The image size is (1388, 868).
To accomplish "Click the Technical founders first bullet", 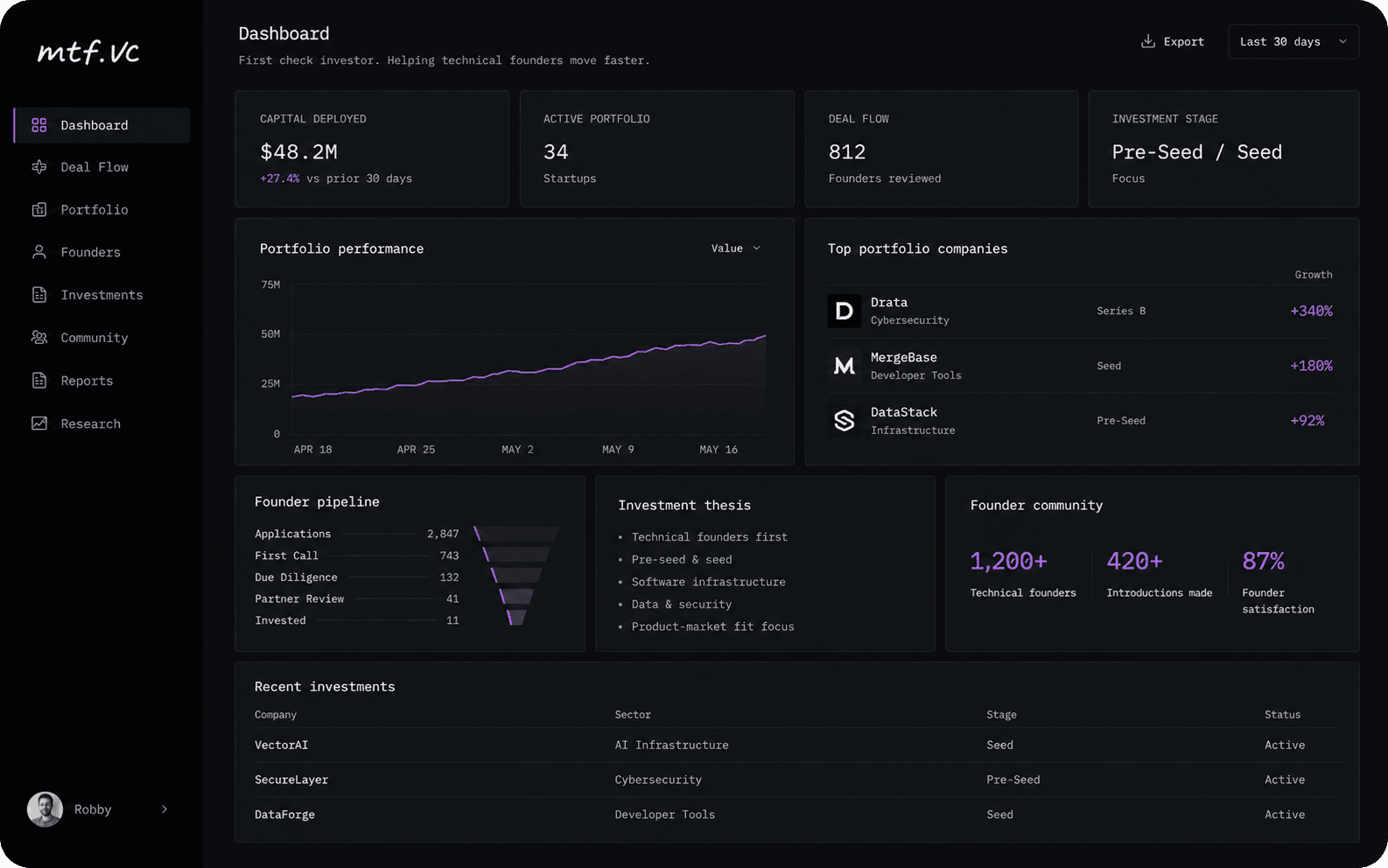I will [x=710, y=537].
